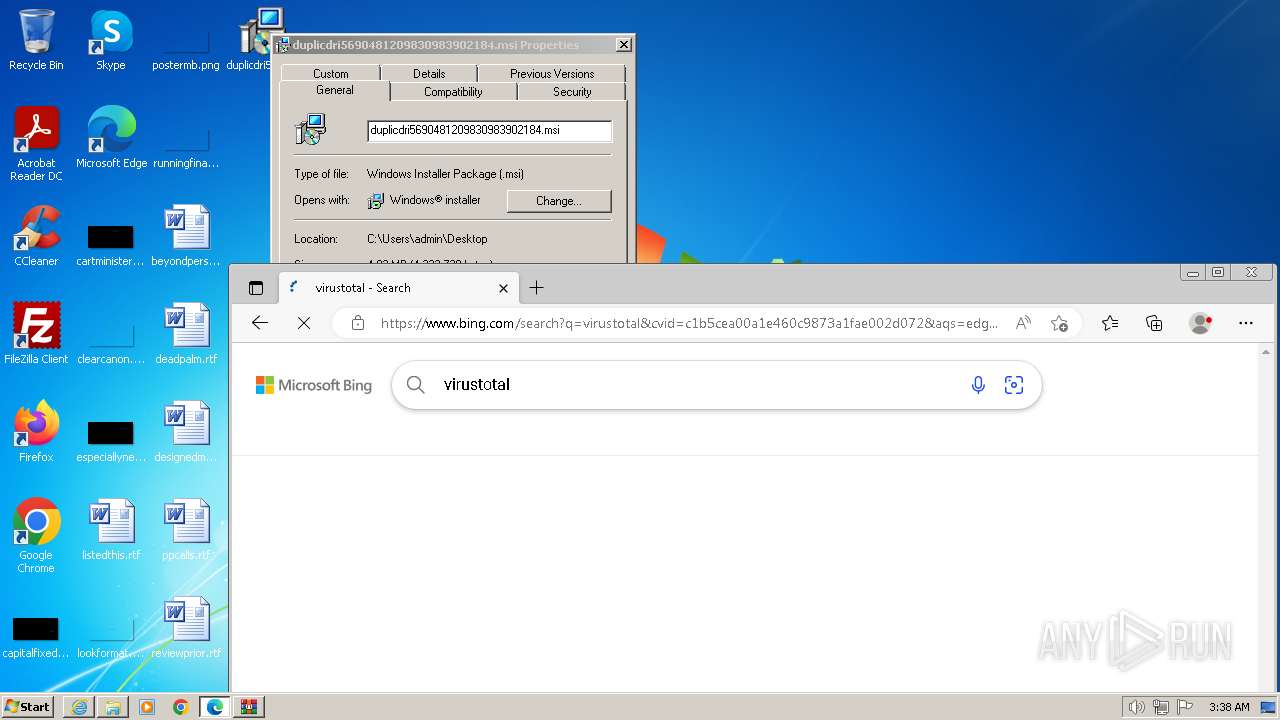The image size is (1280, 720).
Task: Open the Edge profile avatar
Action: [x=1200, y=323]
